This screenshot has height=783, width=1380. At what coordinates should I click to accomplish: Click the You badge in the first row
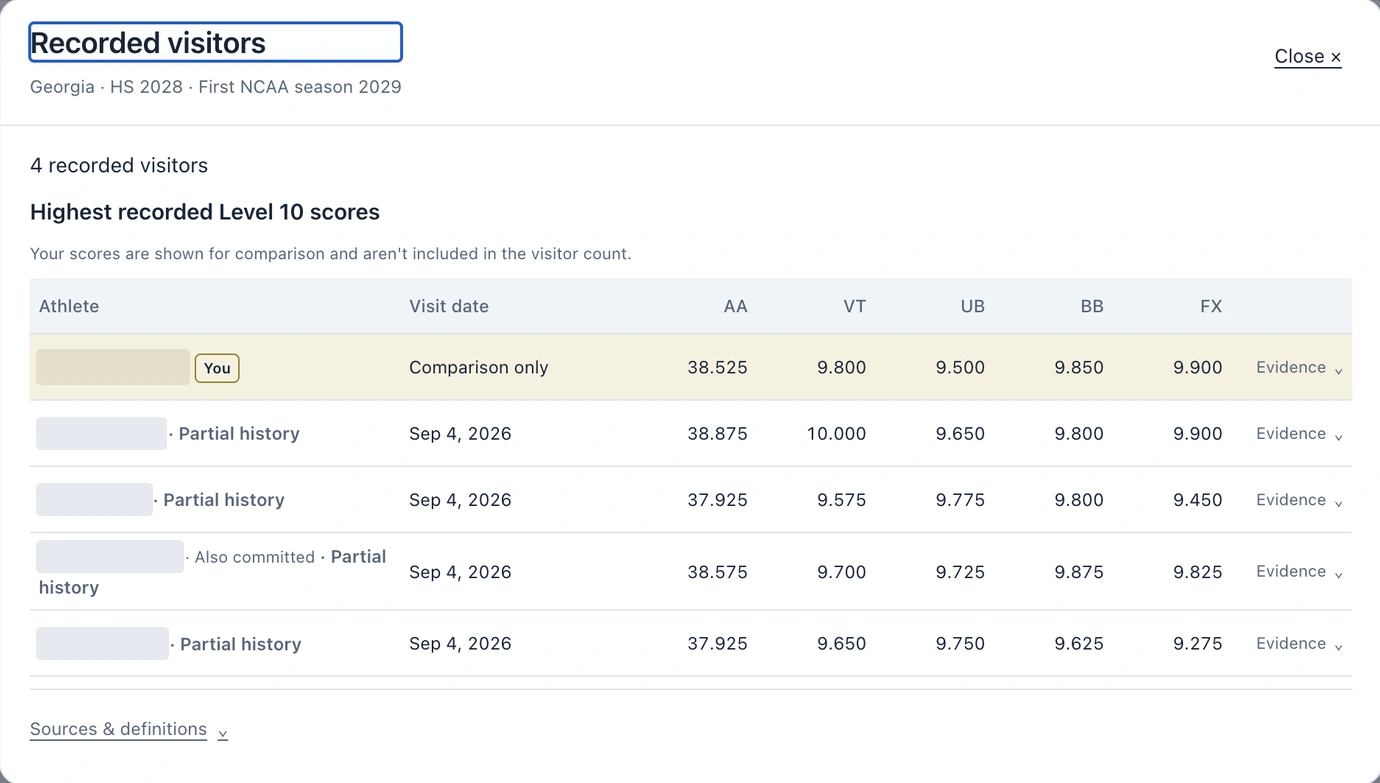[x=217, y=368]
